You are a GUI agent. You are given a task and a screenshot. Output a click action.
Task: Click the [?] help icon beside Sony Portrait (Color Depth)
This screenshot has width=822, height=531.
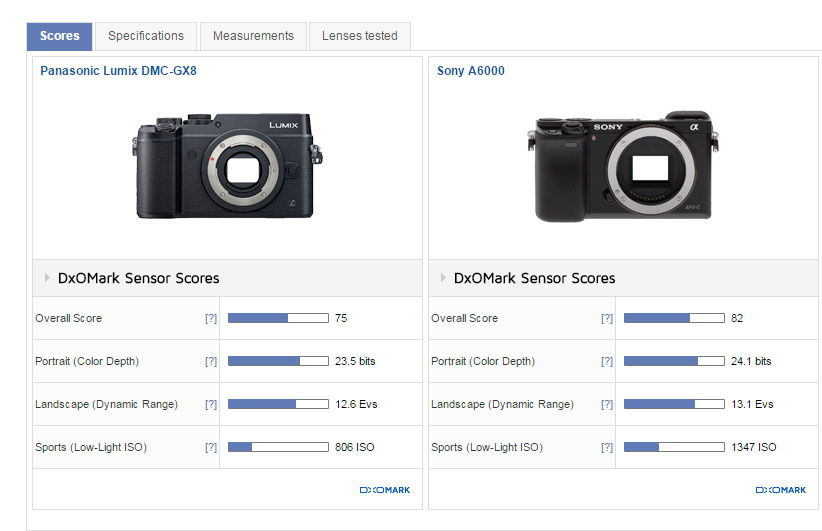607,361
